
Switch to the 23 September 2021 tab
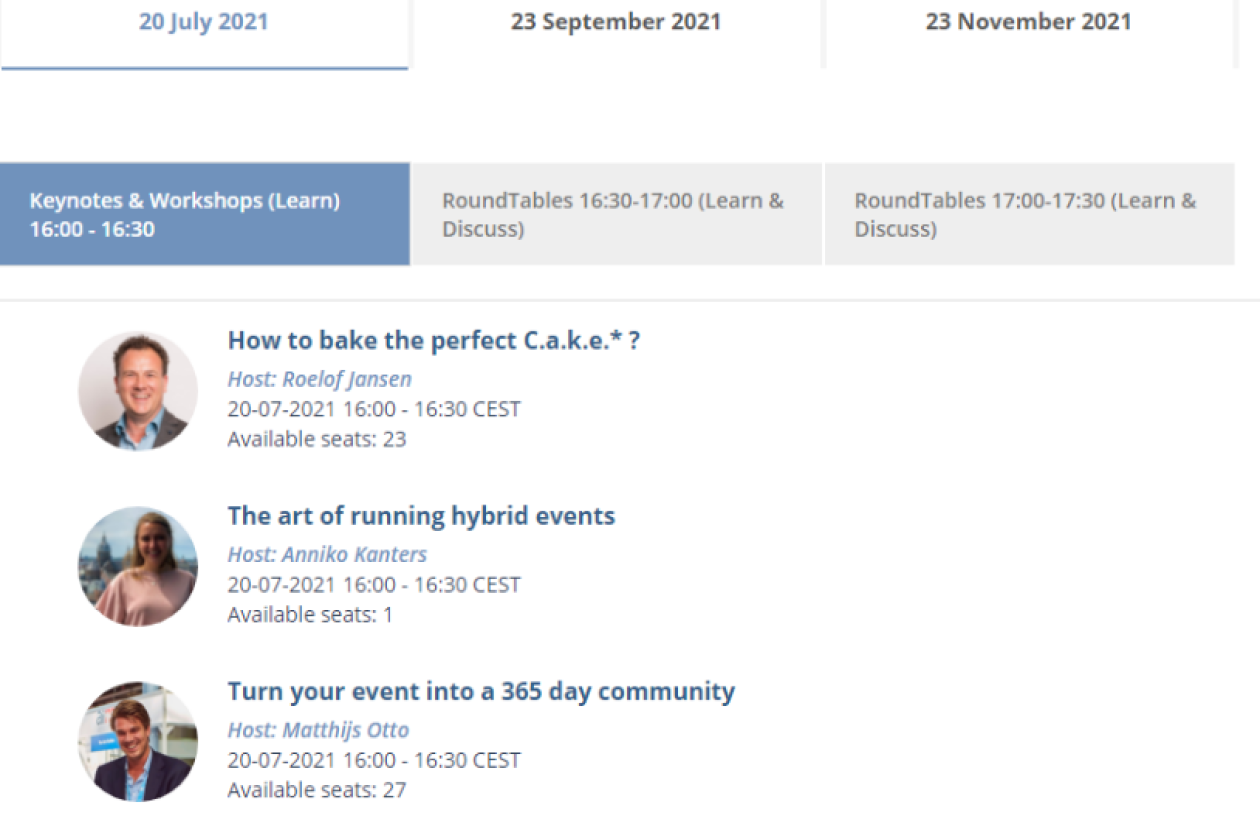coord(615,23)
